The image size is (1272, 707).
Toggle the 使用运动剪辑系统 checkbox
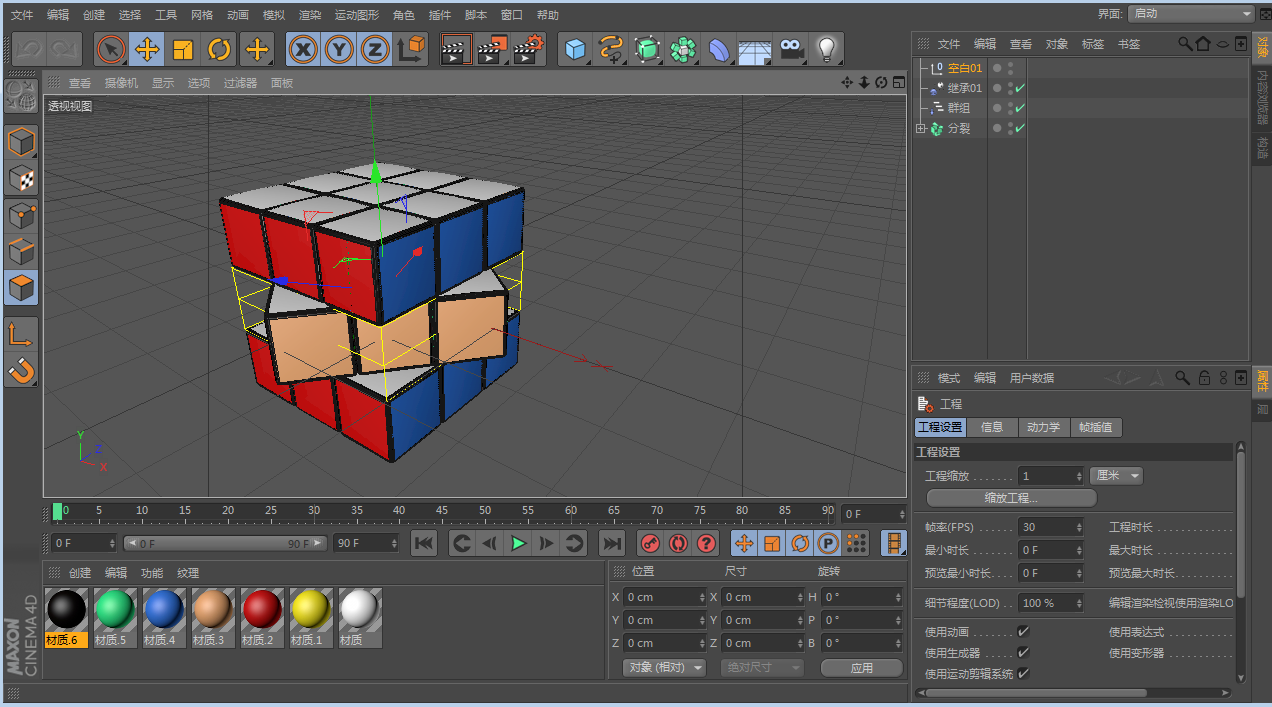(1023, 674)
